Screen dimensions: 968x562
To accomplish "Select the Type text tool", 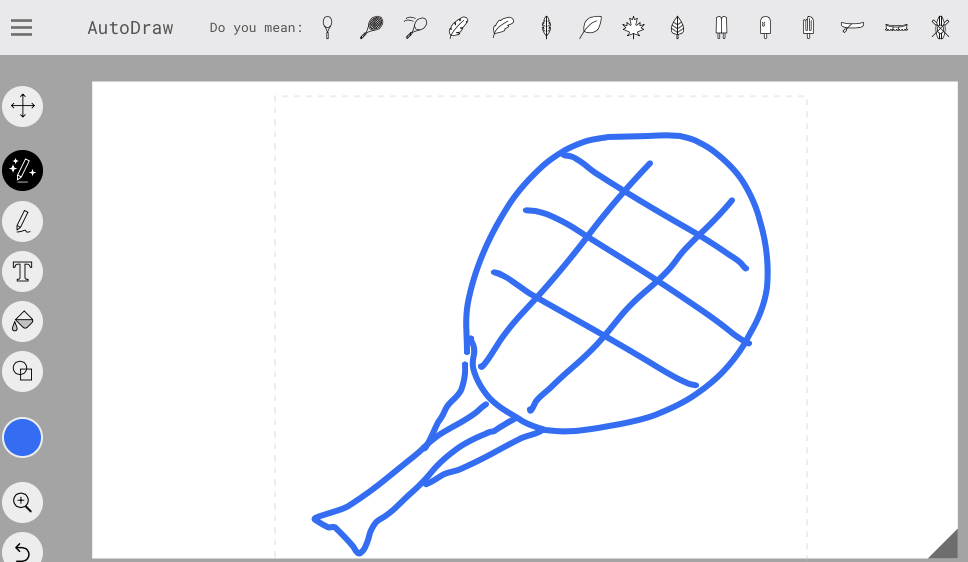I will pos(22,271).
